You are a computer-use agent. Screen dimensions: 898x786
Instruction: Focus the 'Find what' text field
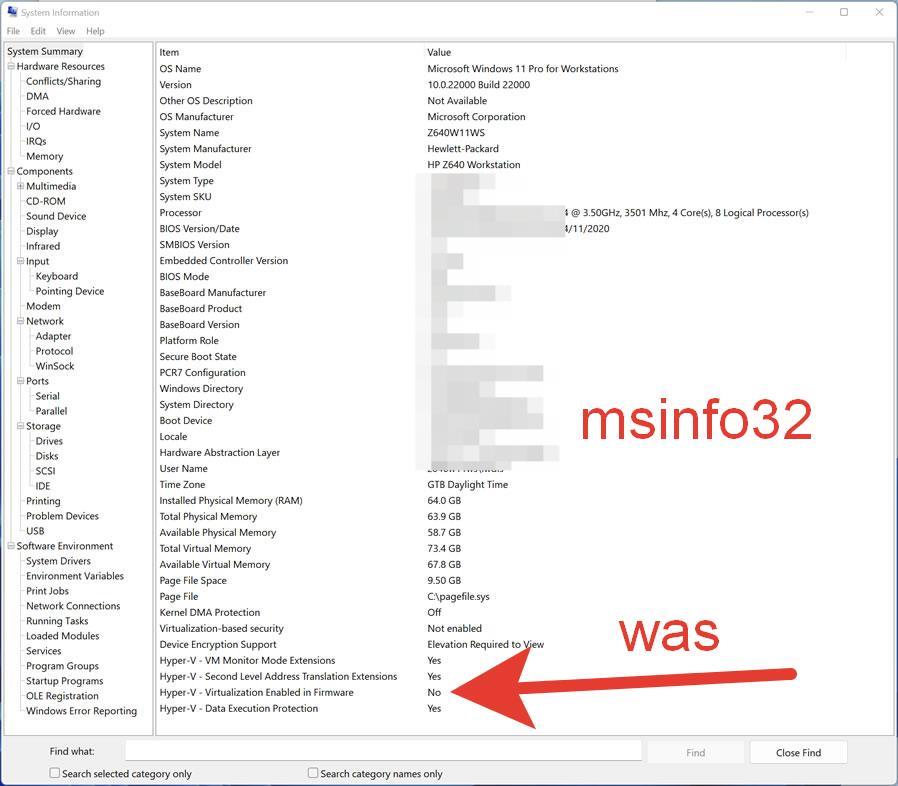click(x=383, y=750)
